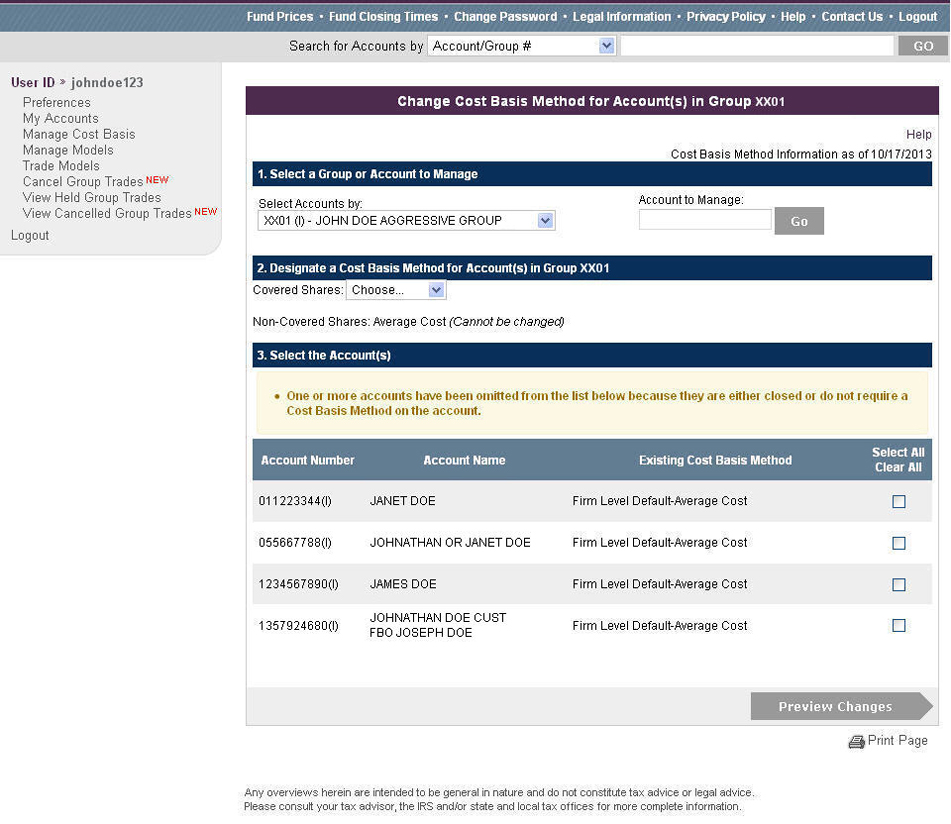Screen dimensions: 951x824
Task: Click account number 011223344(I)
Action: tap(295, 501)
